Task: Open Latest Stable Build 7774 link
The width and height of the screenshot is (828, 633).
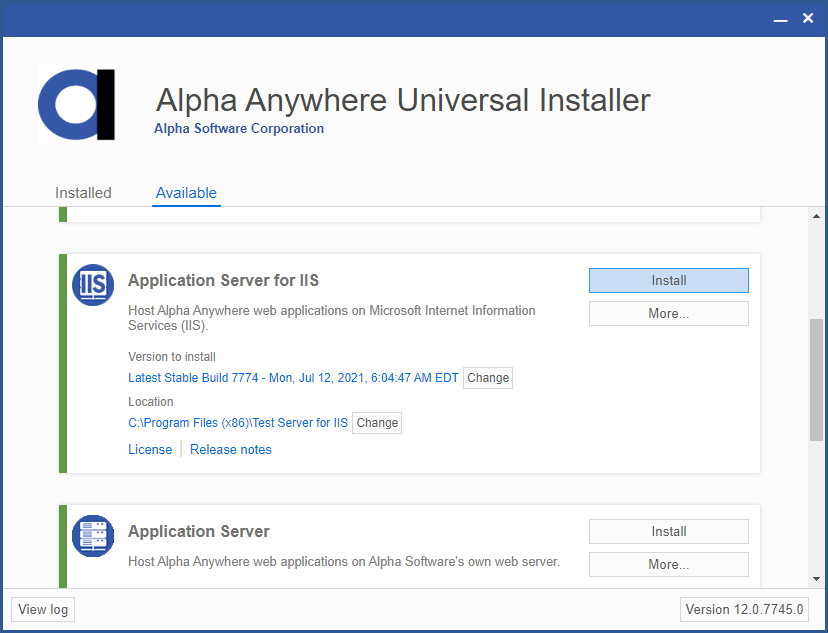Action: pos(293,378)
